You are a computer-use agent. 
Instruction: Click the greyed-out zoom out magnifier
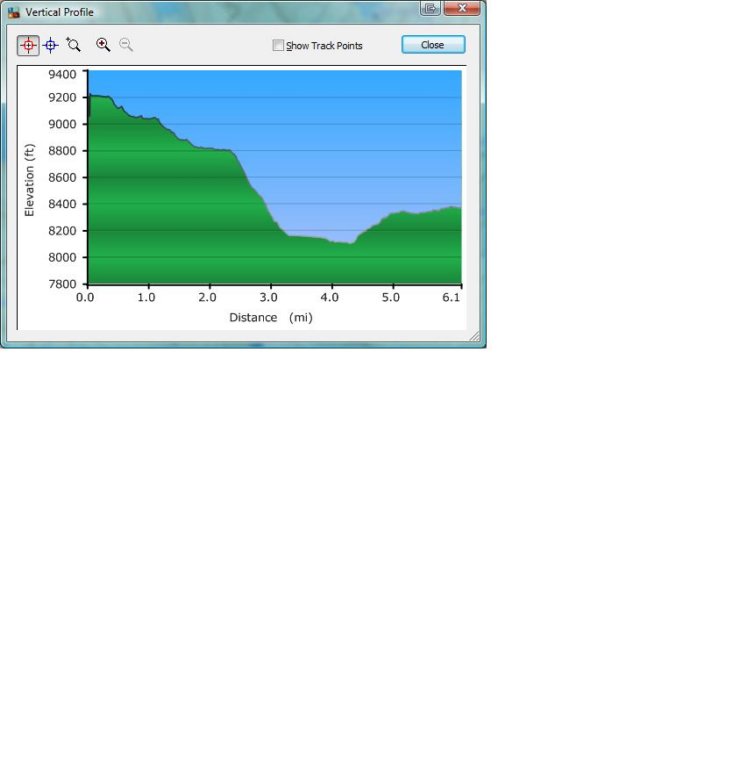(126, 45)
